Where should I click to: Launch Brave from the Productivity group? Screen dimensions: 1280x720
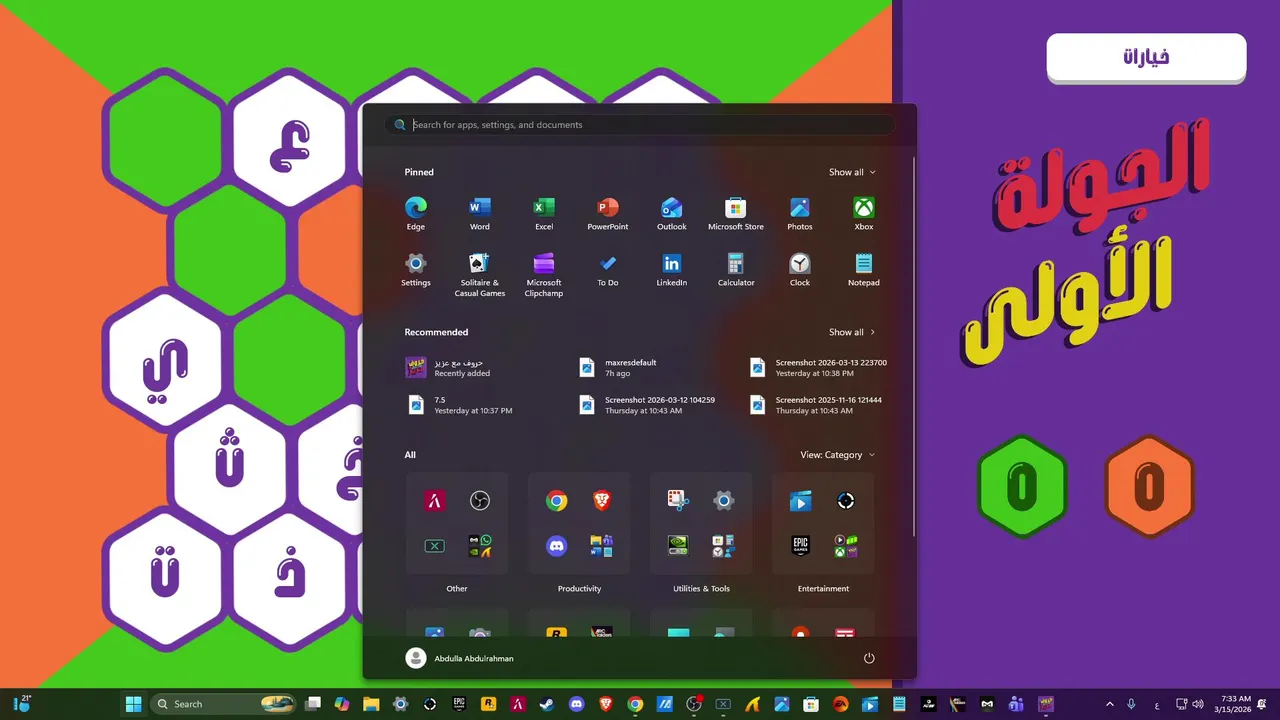602,501
